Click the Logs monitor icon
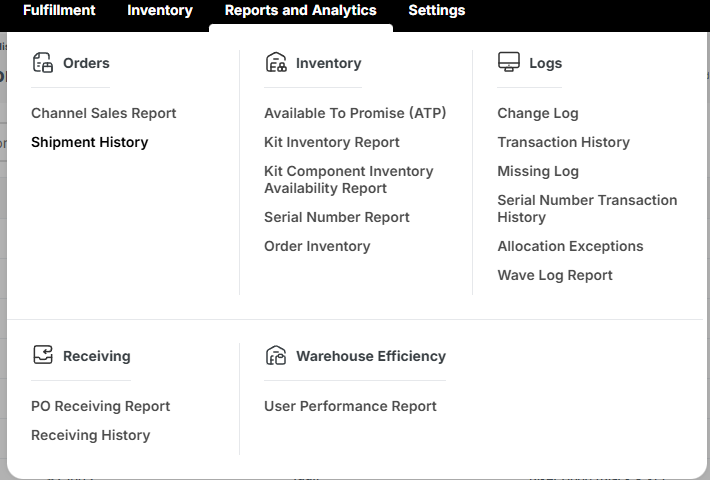The image size is (710, 480). [509, 63]
